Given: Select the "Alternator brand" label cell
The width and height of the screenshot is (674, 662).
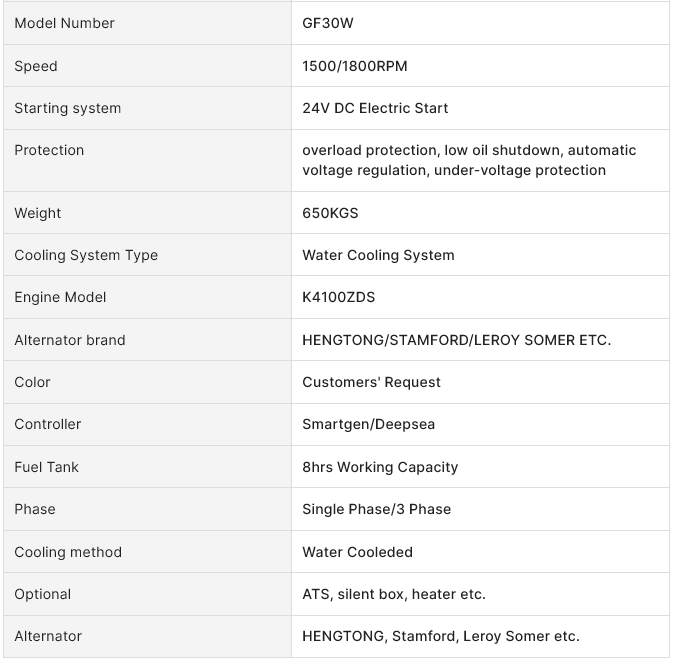Looking at the screenshot, I should point(70,340).
